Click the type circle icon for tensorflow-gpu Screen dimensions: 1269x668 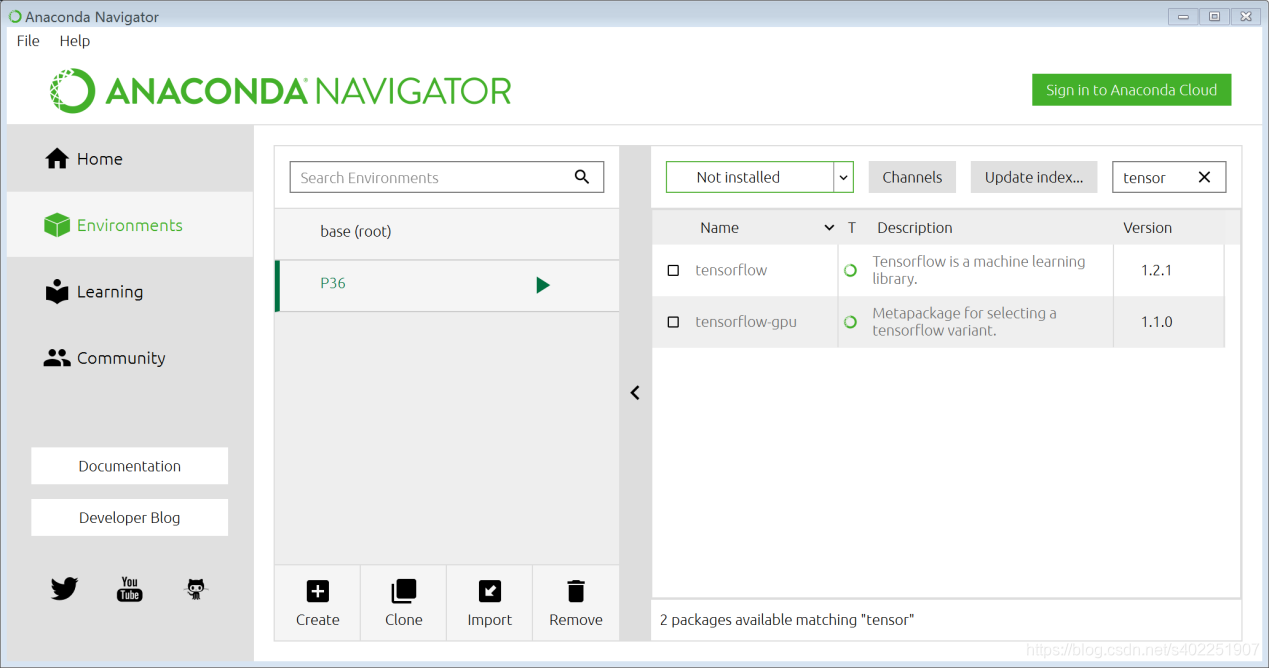(x=851, y=322)
